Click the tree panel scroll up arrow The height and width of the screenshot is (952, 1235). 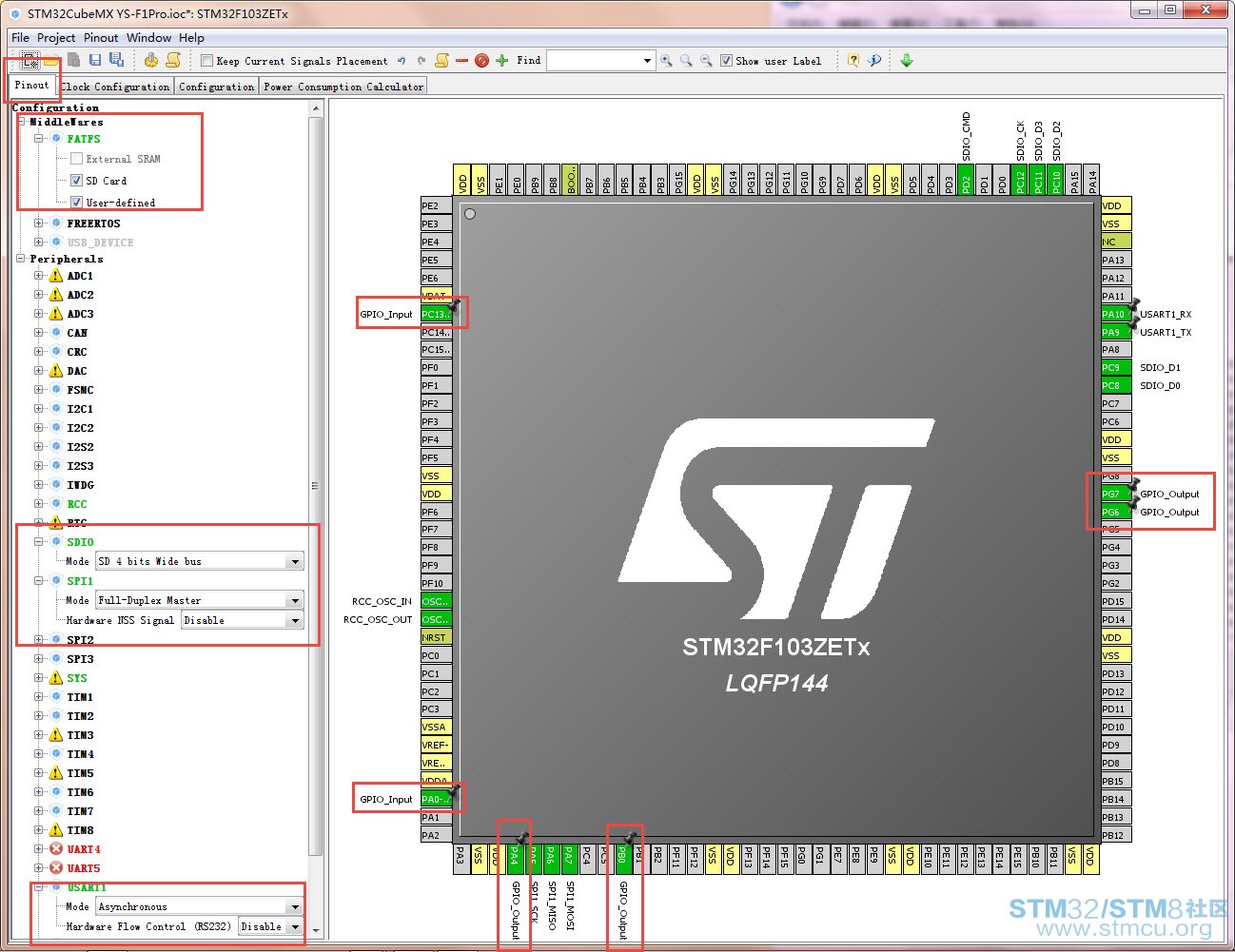pos(316,110)
